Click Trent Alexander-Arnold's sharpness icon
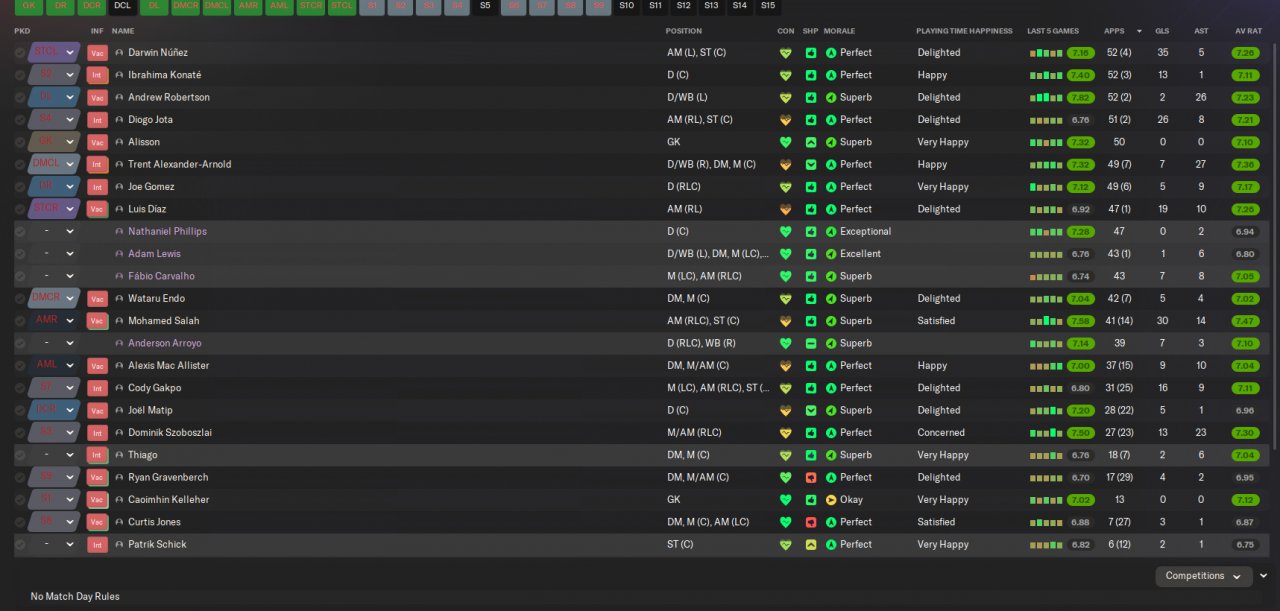Viewport: 1280px width, 611px height. tap(811, 164)
